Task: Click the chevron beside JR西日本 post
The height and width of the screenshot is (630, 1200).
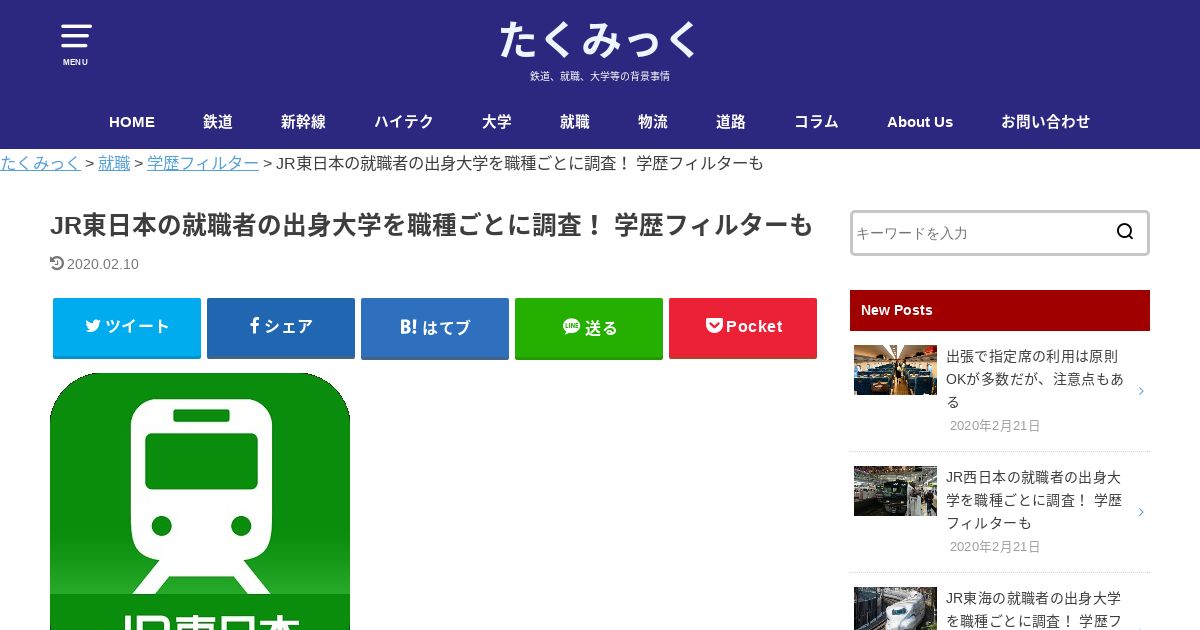Action: [1141, 512]
